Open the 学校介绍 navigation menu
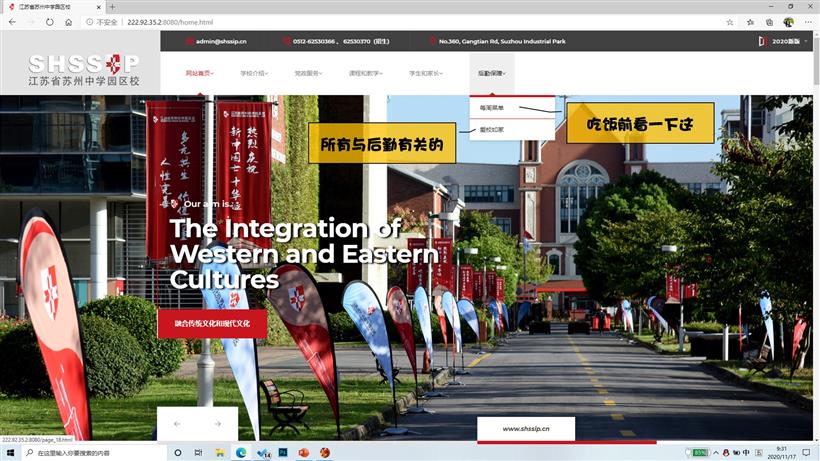This screenshot has width=820, height=461. (x=254, y=73)
